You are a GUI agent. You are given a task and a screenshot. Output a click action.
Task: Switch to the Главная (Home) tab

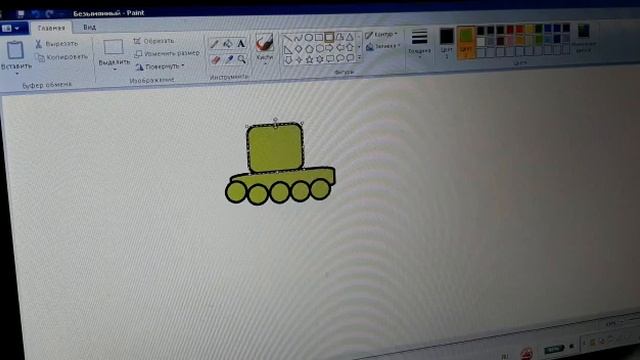click(x=51, y=28)
